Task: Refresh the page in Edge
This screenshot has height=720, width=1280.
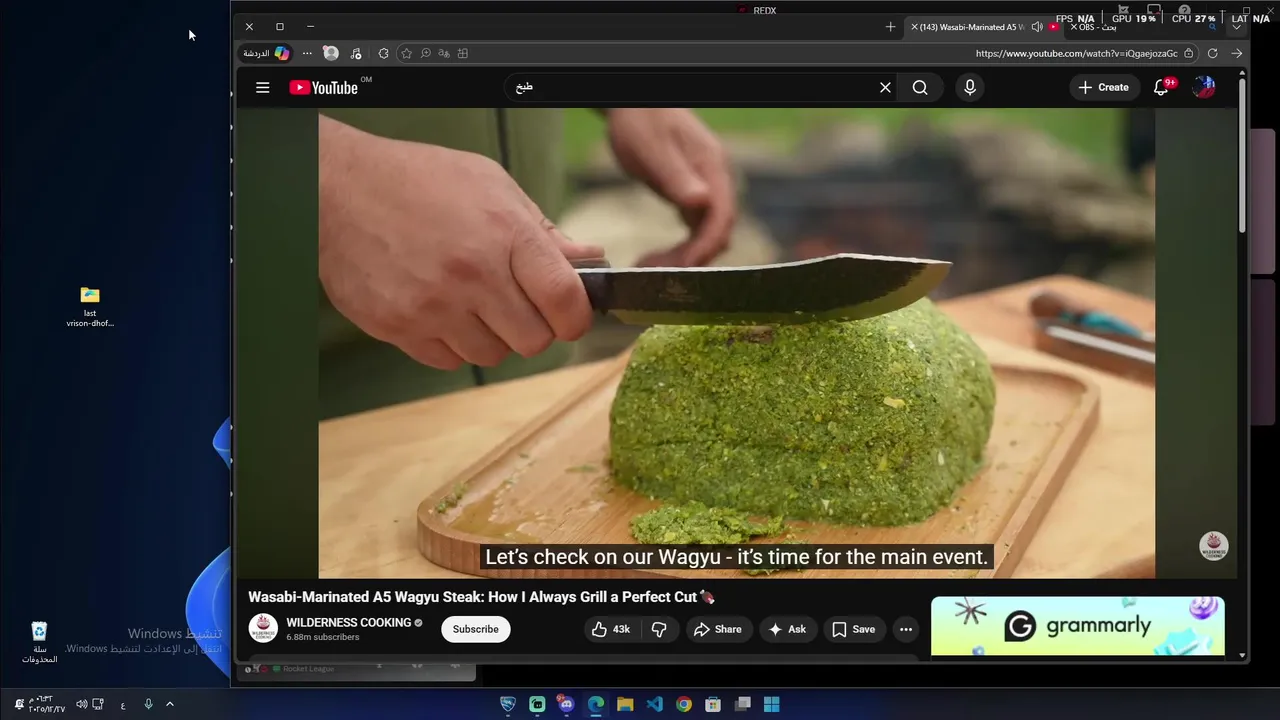Action: (x=1213, y=53)
